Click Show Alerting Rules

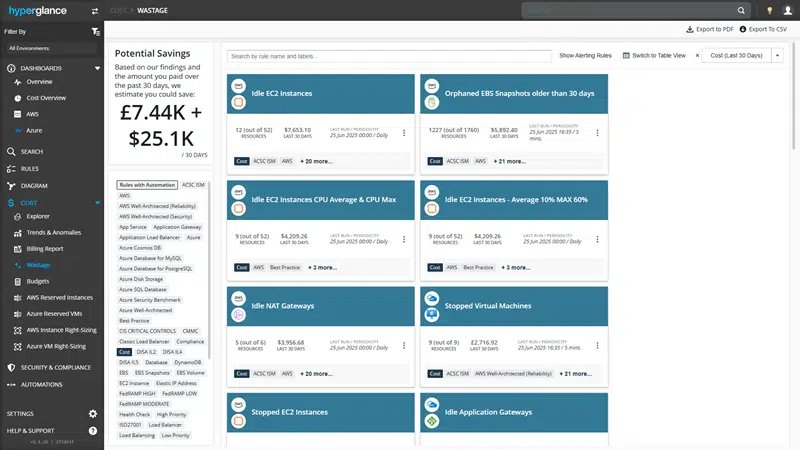pyautogui.click(x=585, y=56)
